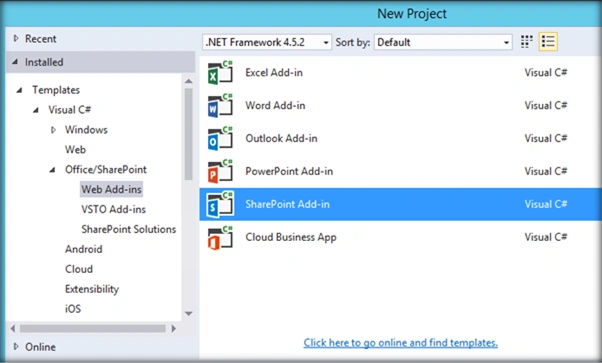602x363 pixels.
Task: Select VSTO Add-ins in the tree
Action: click(x=113, y=209)
